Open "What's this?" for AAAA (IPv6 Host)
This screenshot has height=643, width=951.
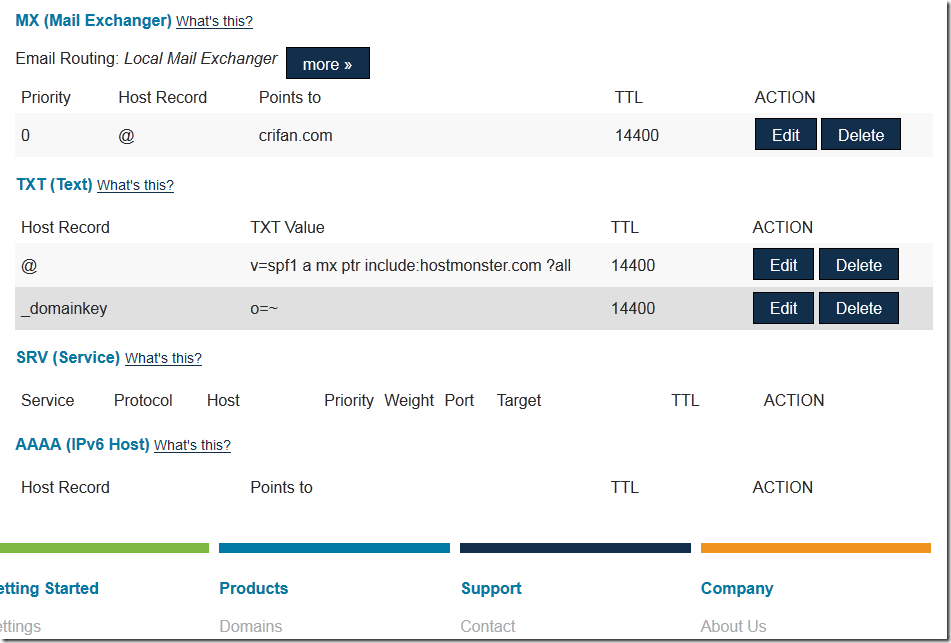[x=192, y=445]
